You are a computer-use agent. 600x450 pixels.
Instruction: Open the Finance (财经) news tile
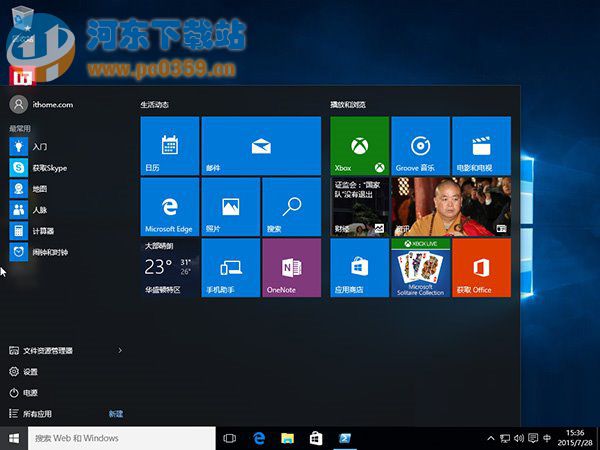coord(359,207)
